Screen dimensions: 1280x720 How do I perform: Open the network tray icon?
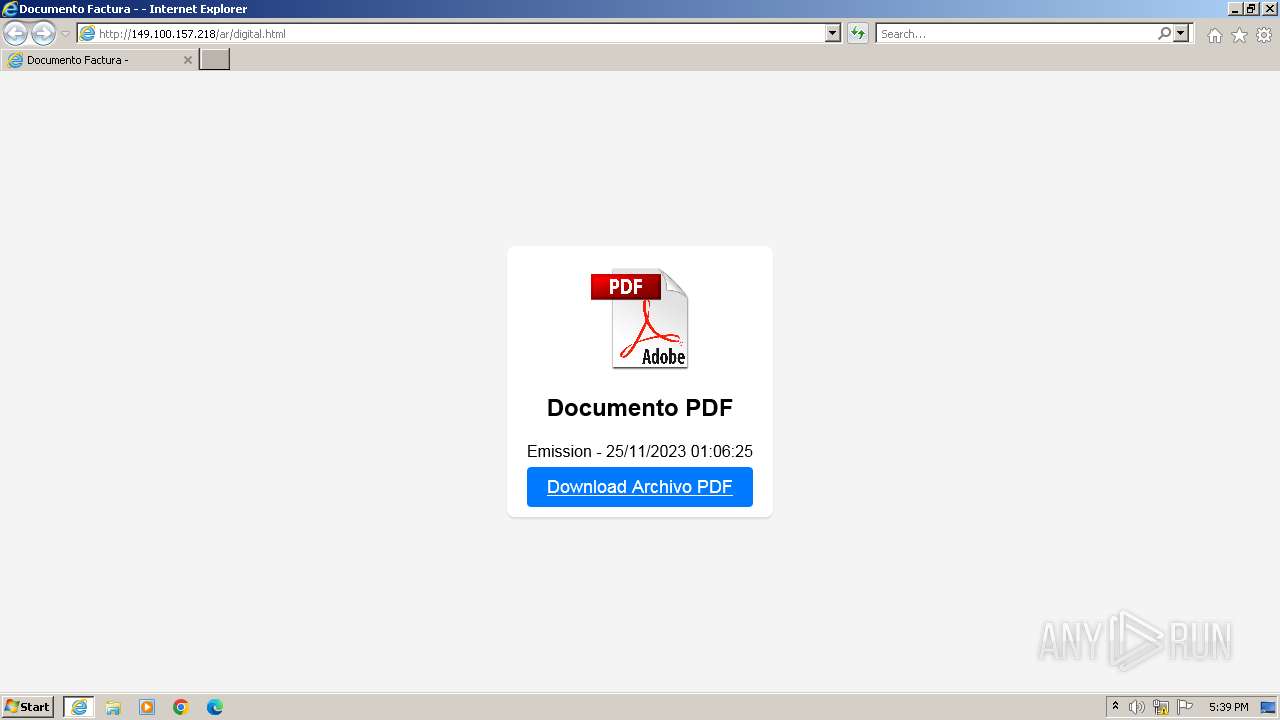1161,707
